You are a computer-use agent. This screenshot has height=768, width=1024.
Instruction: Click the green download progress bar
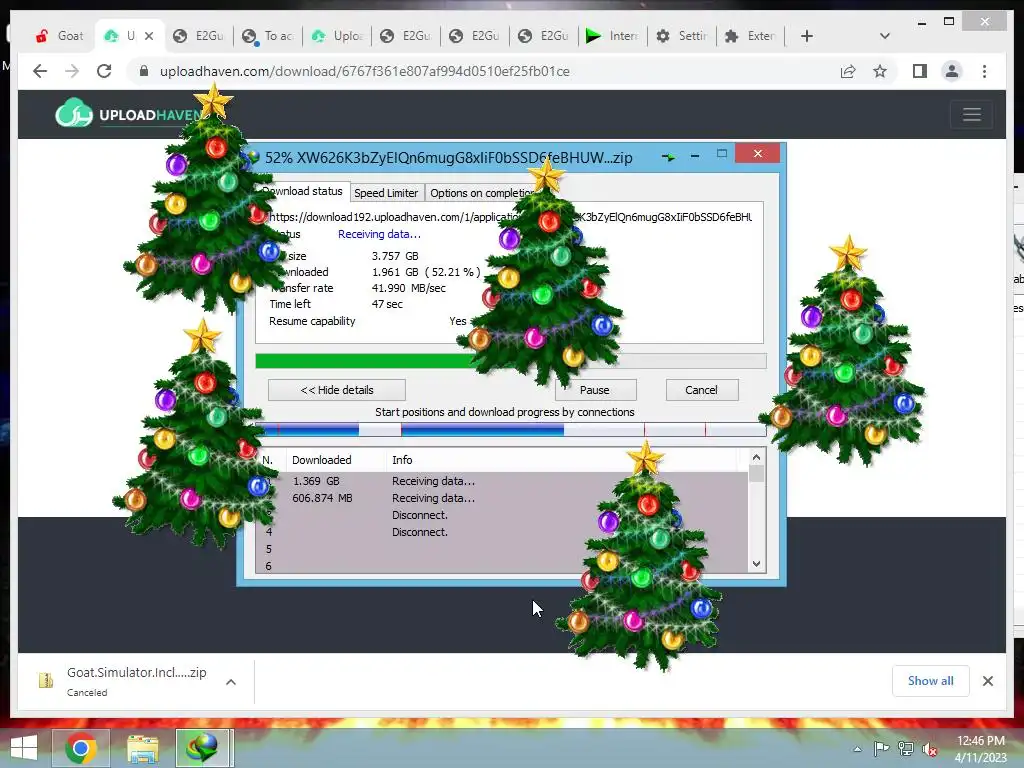tap(511, 361)
